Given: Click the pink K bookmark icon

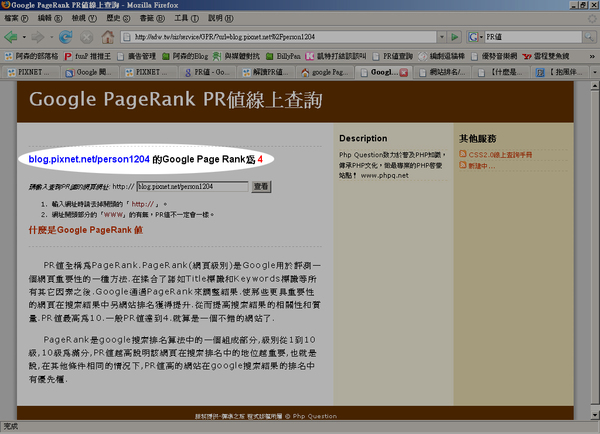Looking at the screenshot, I should click(310, 57).
